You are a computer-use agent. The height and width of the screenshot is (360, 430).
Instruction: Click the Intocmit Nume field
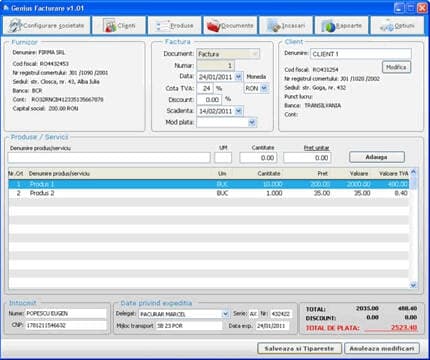click(66, 313)
